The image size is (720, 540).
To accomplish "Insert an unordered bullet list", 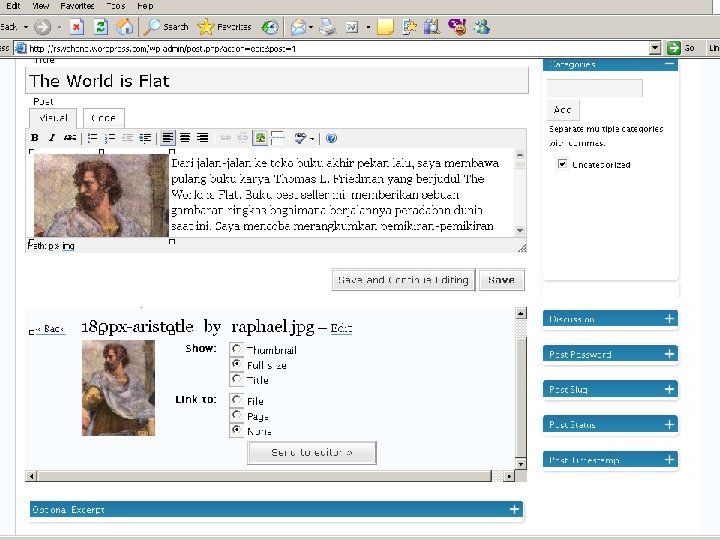I will (x=92, y=137).
